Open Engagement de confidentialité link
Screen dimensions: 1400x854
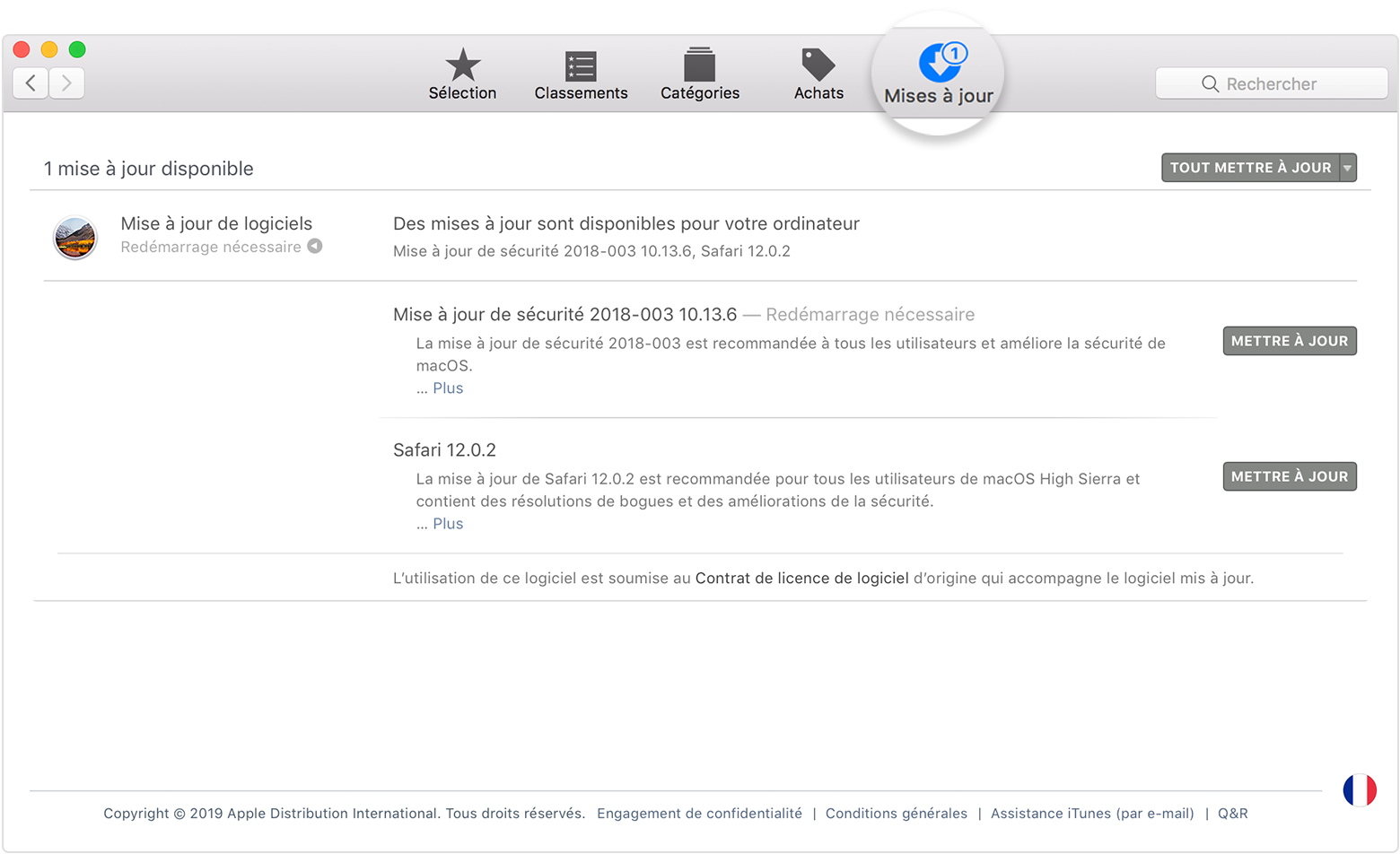click(699, 814)
